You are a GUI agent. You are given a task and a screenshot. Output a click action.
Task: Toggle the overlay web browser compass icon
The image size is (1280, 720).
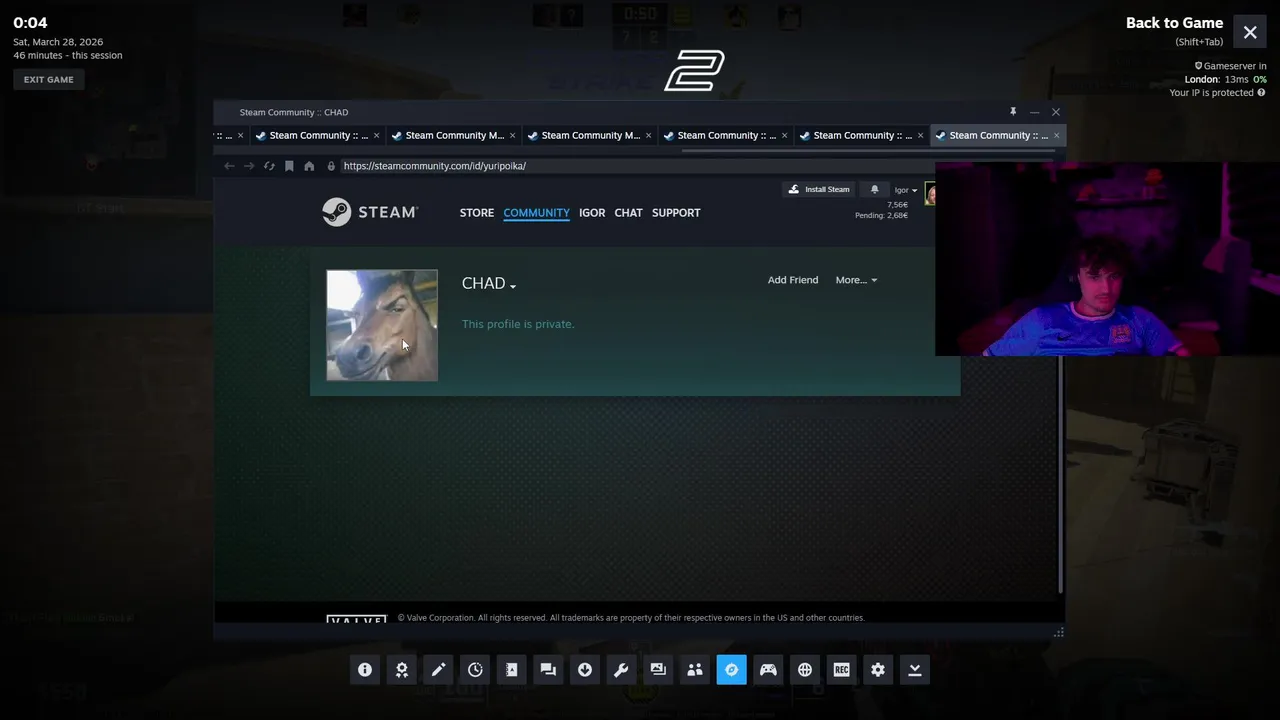click(x=731, y=670)
